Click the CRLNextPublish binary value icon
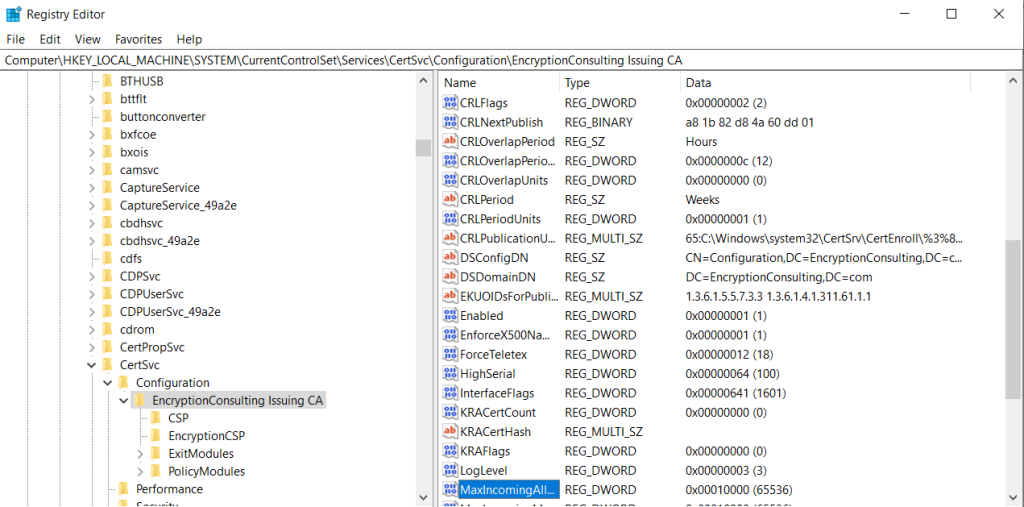The width and height of the screenshot is (1024, 507). [x=450, y=122]
